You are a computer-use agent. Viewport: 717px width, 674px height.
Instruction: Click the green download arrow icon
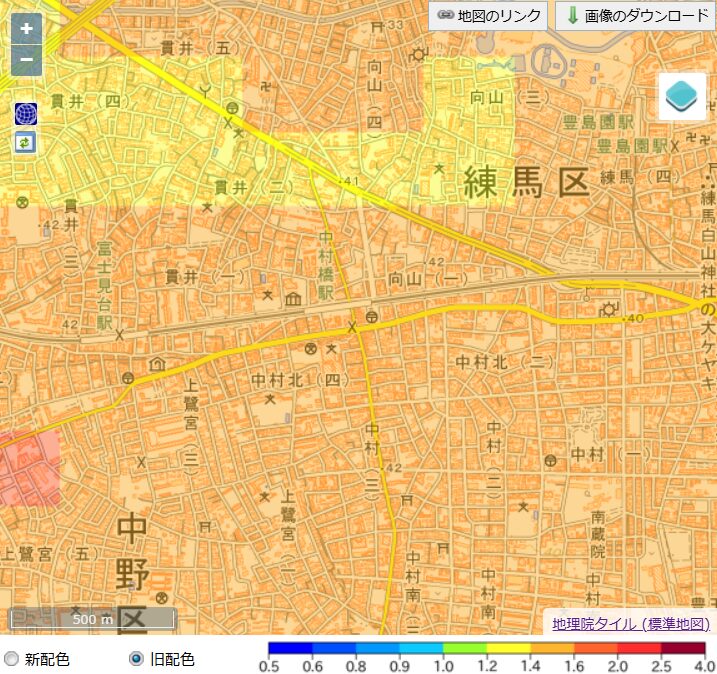click(571, 16)
